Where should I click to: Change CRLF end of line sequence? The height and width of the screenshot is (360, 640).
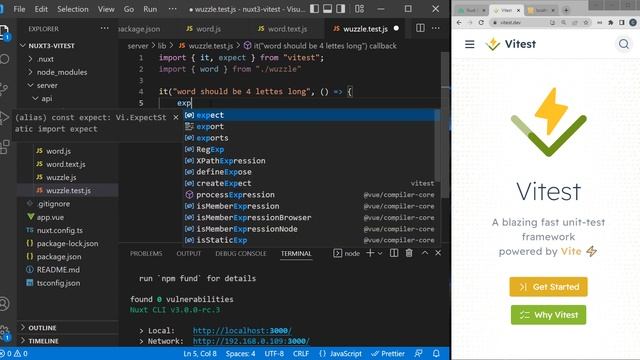coord(301,353)
